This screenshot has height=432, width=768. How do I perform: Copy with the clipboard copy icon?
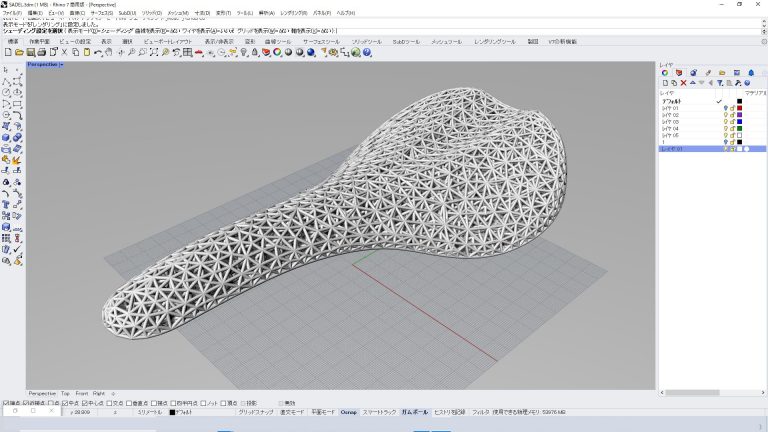point(75,52)
